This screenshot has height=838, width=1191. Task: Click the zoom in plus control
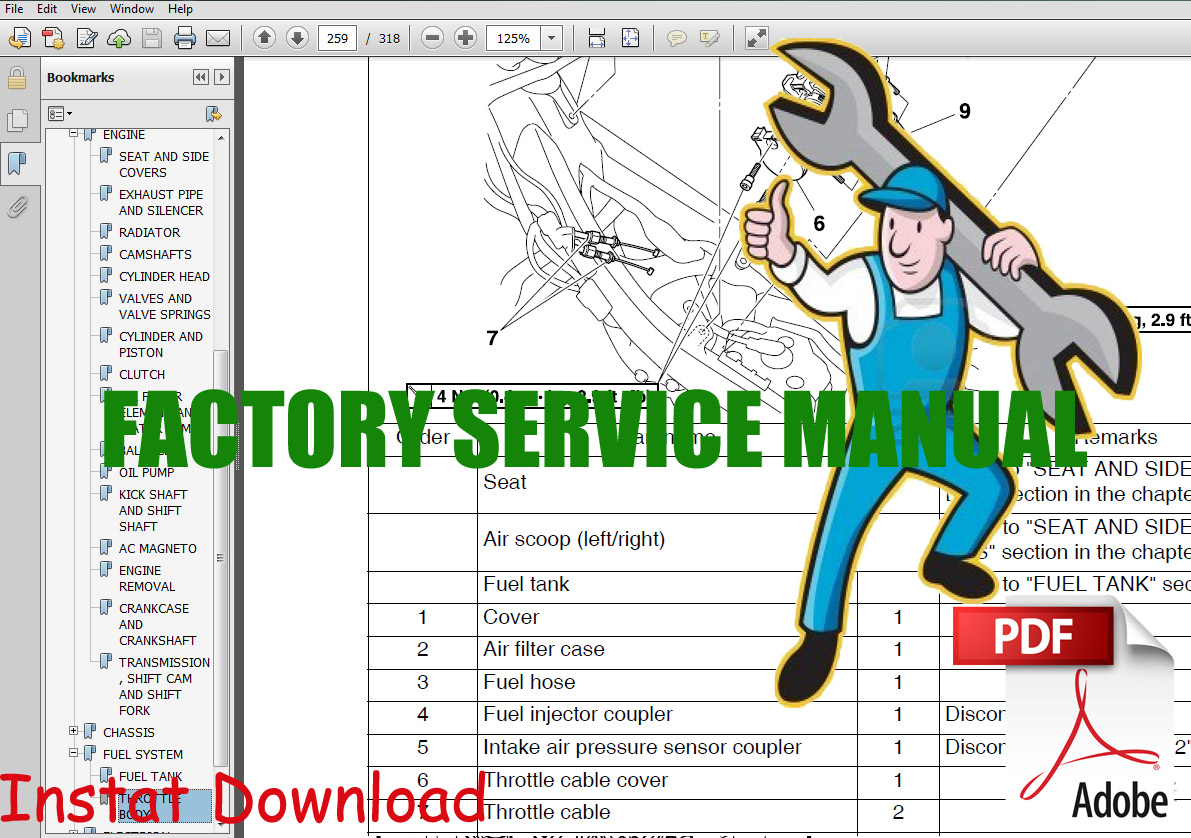[x=465, y=38]
